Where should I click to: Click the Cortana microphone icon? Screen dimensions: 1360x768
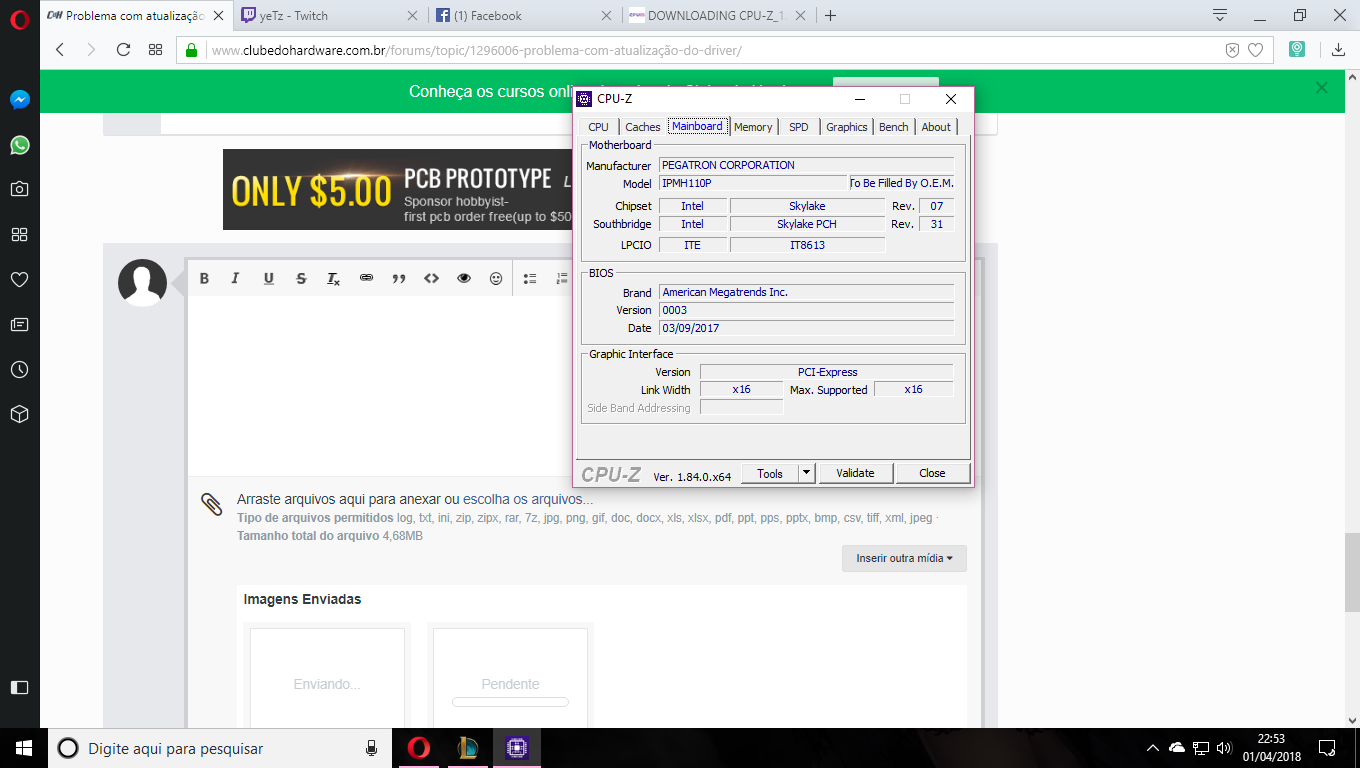tap(371, 748)
